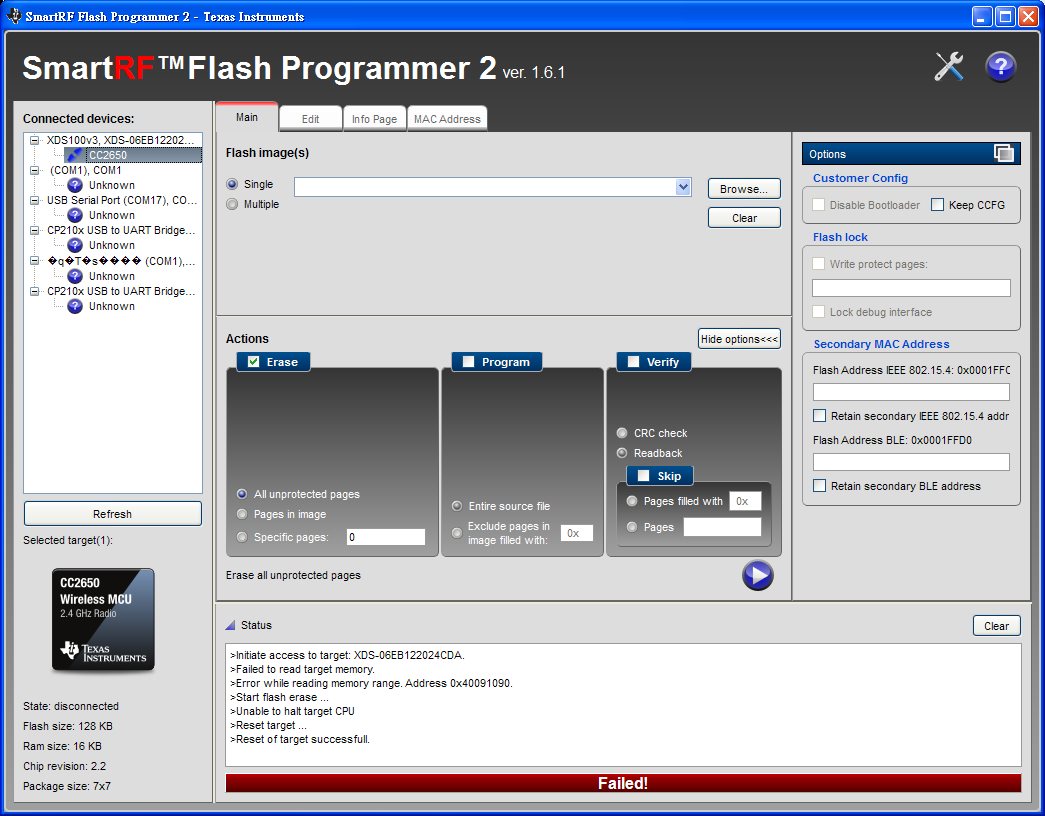1045x816 pixels.
Task: Check Retain secondary IEEE 802.15.4 address
Action: click(820, 416)
